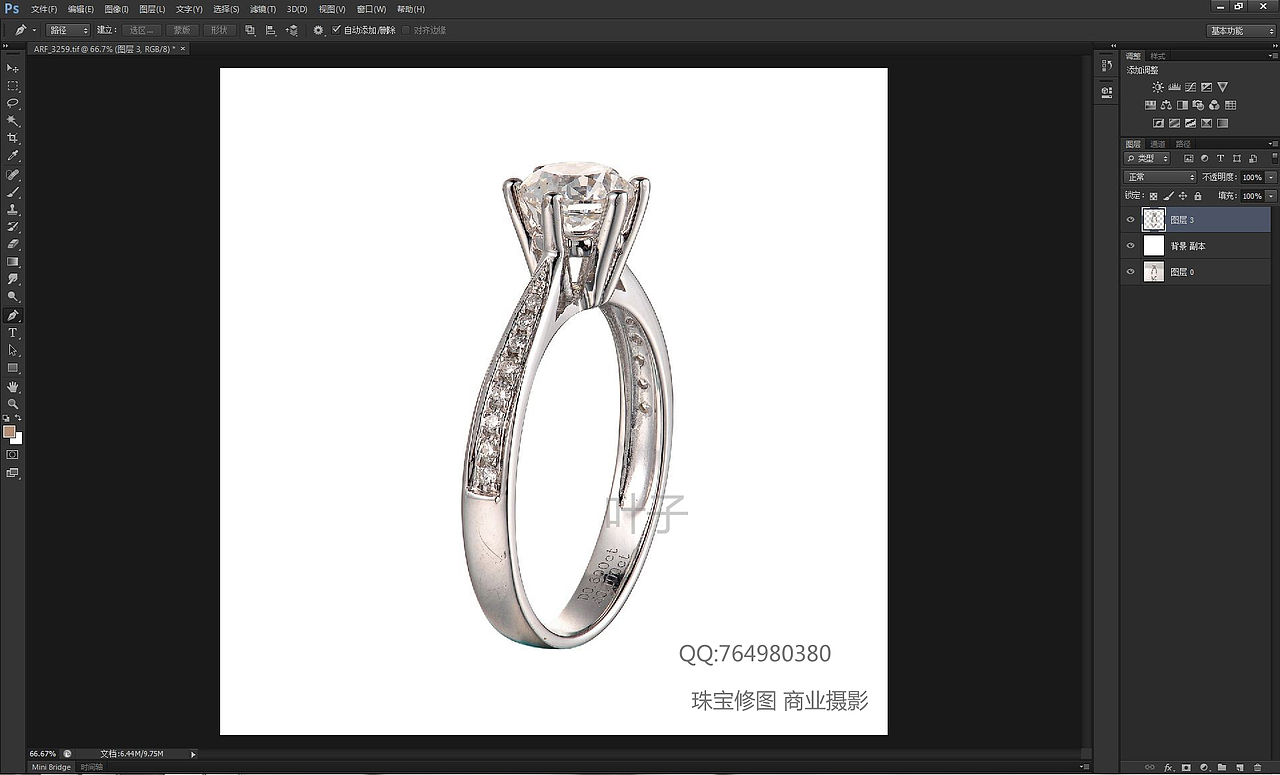The width and height of the screenshot is (1280, 775).
Task: Toggle lock image pixels (brush icon)
Action: pyautogui.click(x=1168, y=196)
